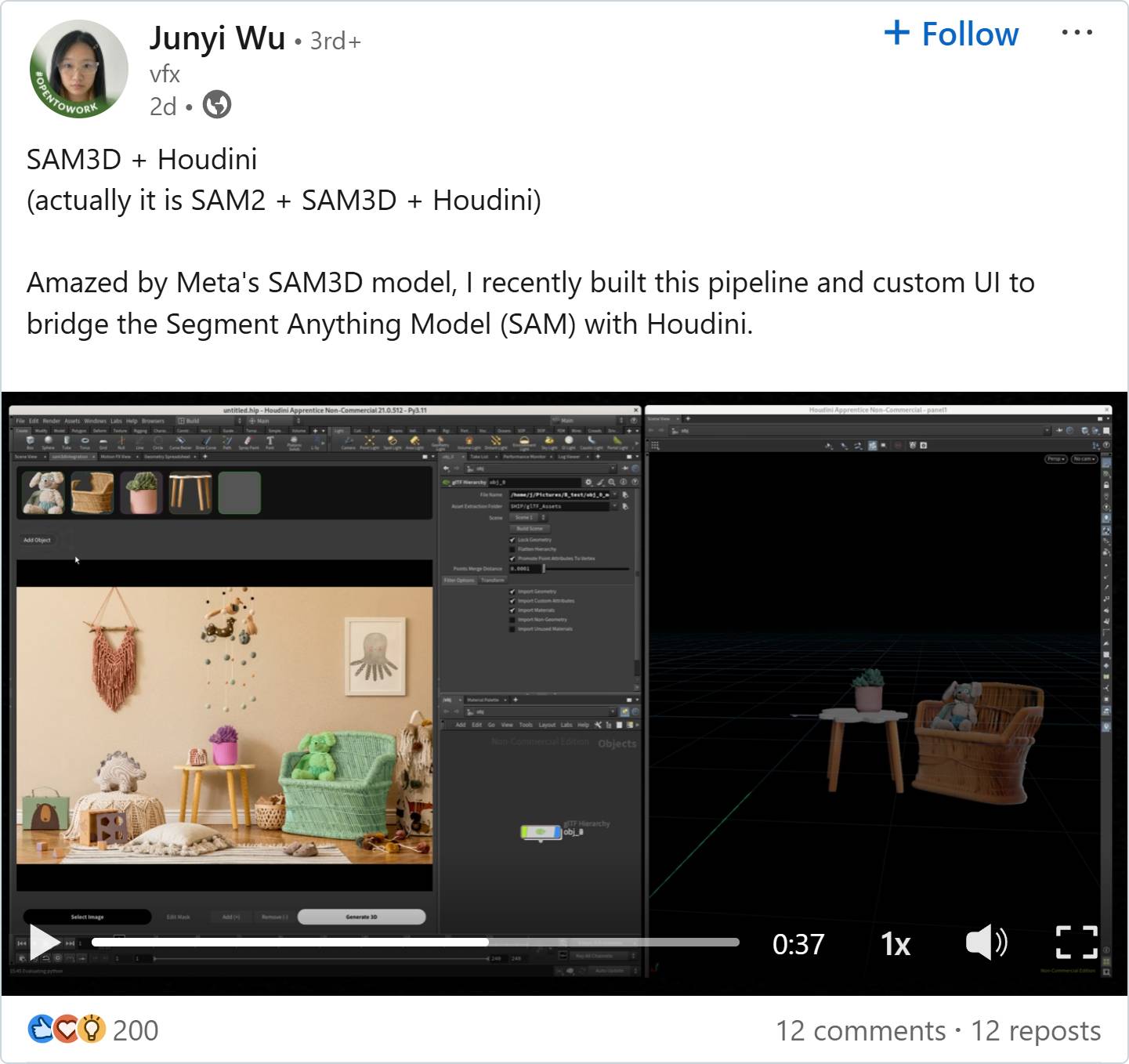Click the Generate 3D button
1129x1064 pixels.
tap(361, 917)
